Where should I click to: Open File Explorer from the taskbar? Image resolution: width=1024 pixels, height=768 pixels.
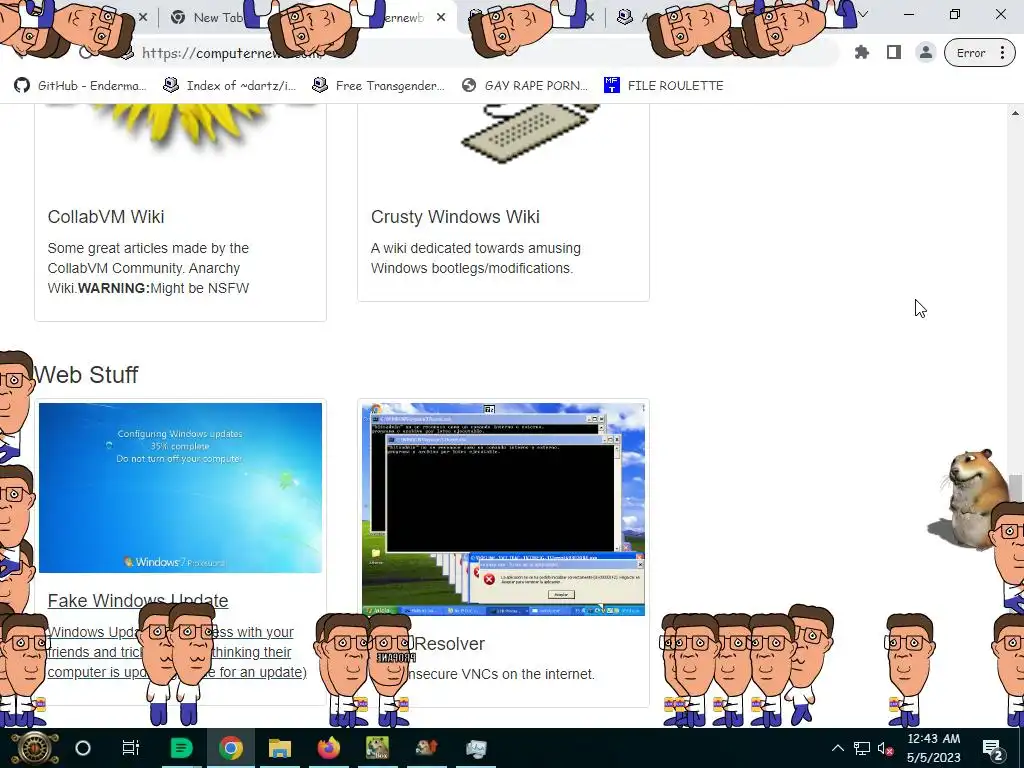click(x=280, y=748)
